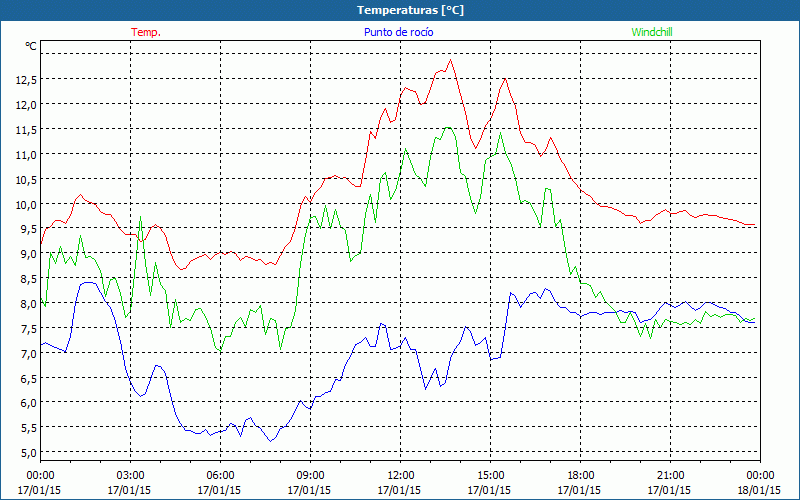Click the 6,5 y-axis value
Viewport: 800px width, 500px height.
coord(28,378)
